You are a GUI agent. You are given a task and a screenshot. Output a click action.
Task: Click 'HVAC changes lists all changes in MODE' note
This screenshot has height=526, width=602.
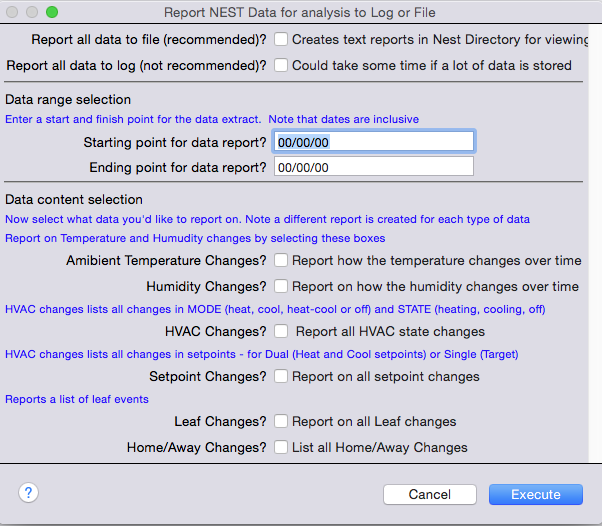tap(275, 309)
